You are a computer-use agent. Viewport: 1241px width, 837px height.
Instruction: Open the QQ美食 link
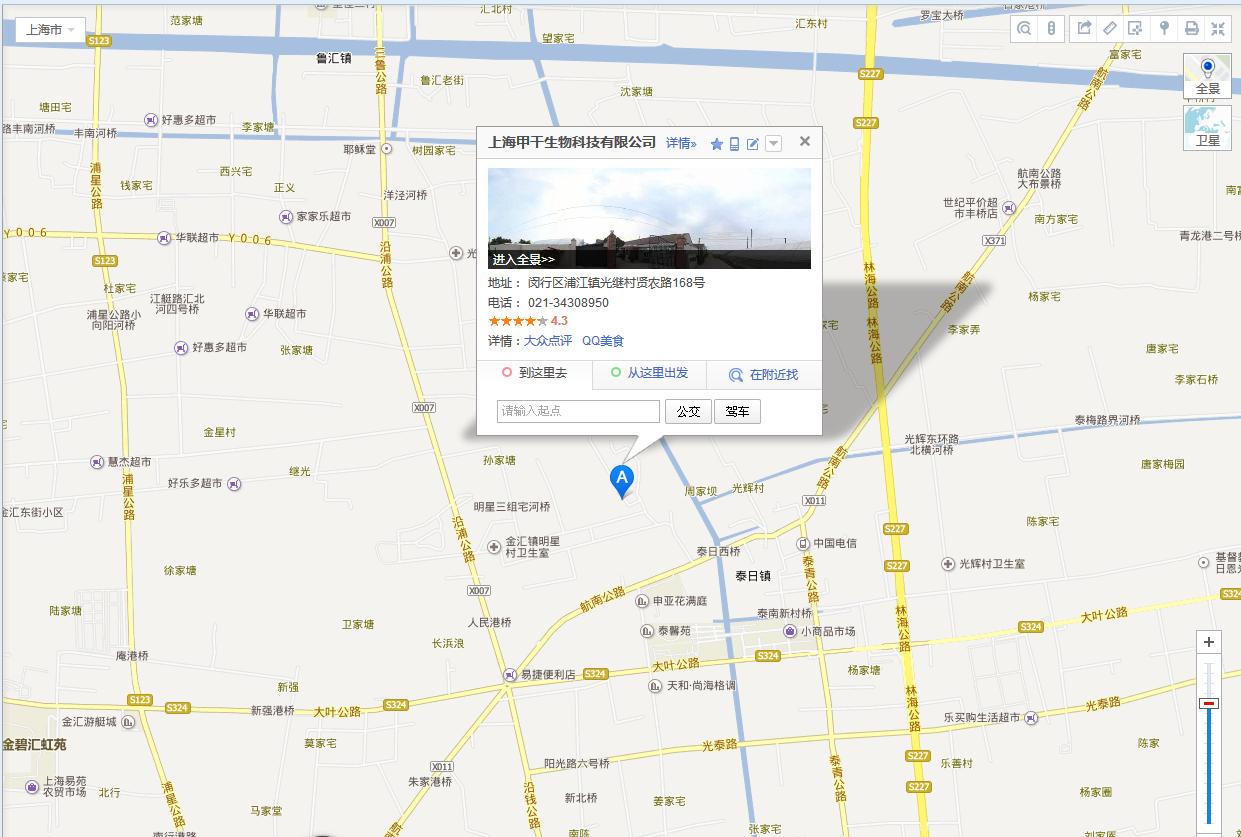tap(603, 341)
